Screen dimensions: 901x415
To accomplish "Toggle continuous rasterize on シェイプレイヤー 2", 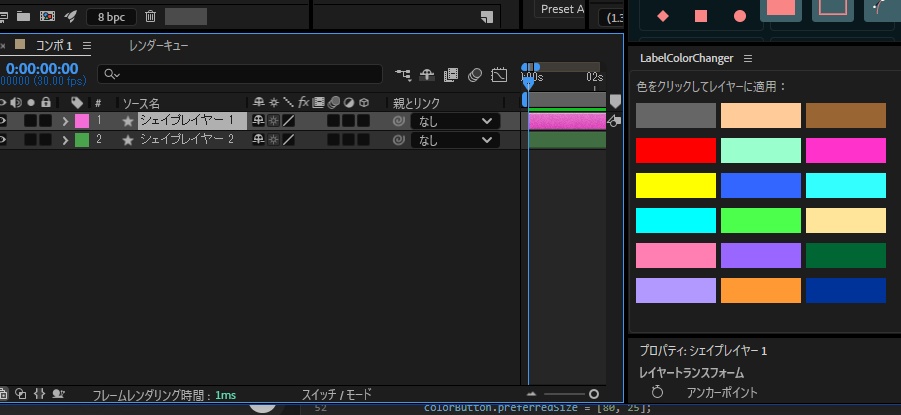I will [x=274, y=140].
